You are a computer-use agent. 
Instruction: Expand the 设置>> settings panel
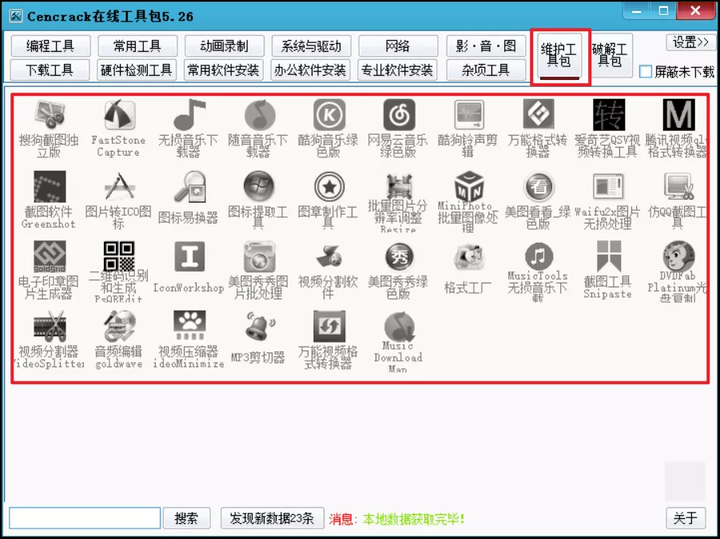(x=690, y=43)
